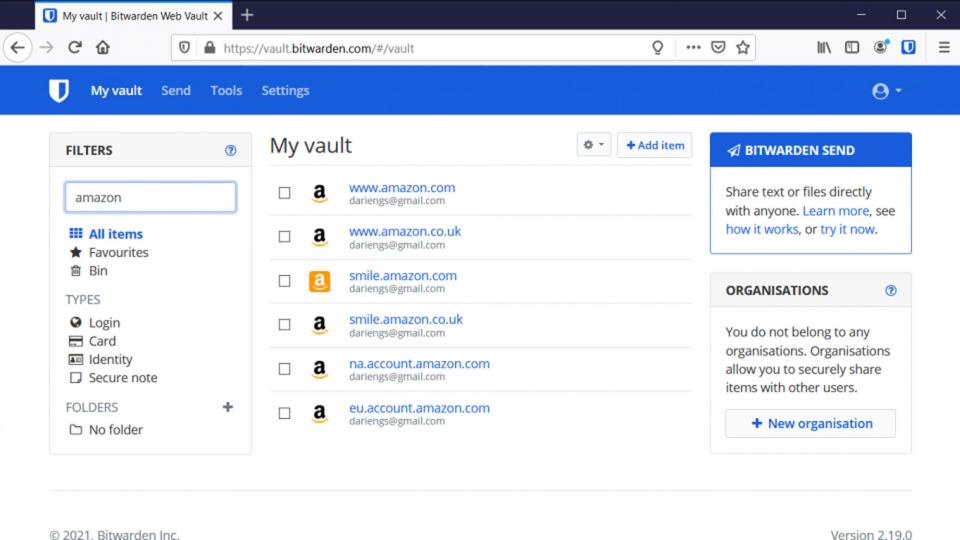960x540 pixels.
Task: Add a new folder with plus icon
Action: 228,407
